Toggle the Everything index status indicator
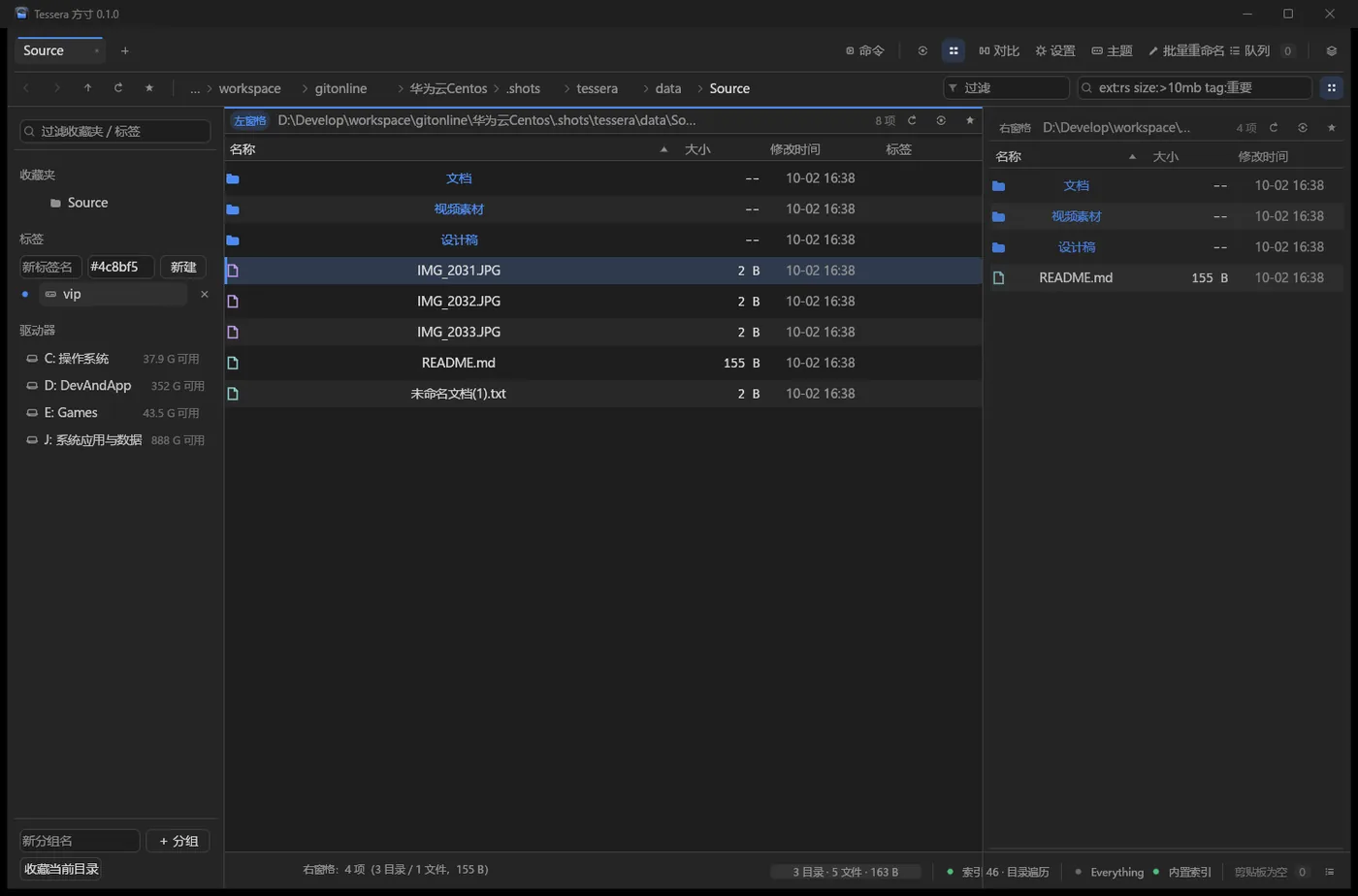 click(x=1110, y=872)
